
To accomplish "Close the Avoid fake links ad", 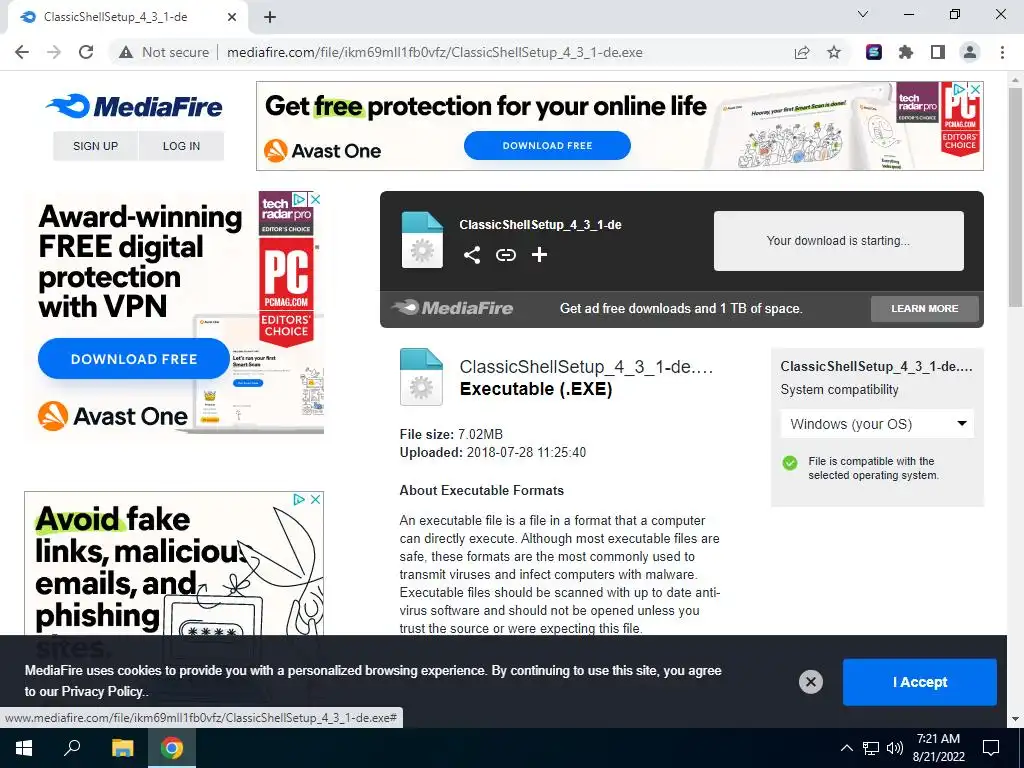I will tap(315, 499).
